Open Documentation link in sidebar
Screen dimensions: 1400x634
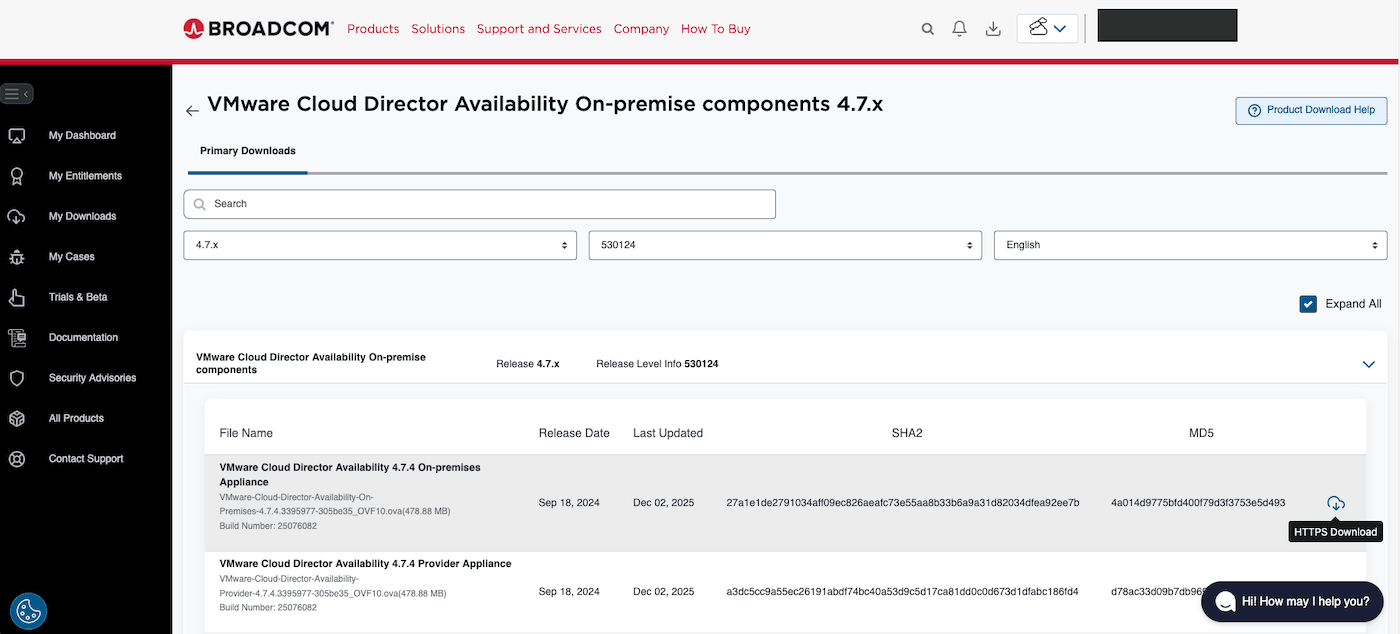click(x=83, y=338)
